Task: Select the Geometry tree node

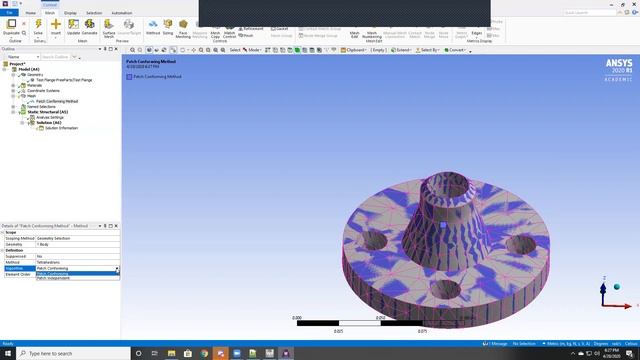Action: [35, 75]
